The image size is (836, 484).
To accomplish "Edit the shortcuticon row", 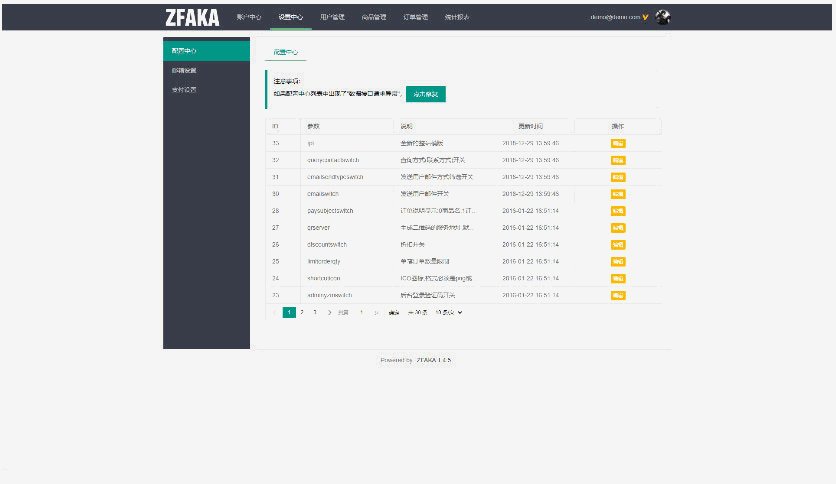I will [618, 278].
